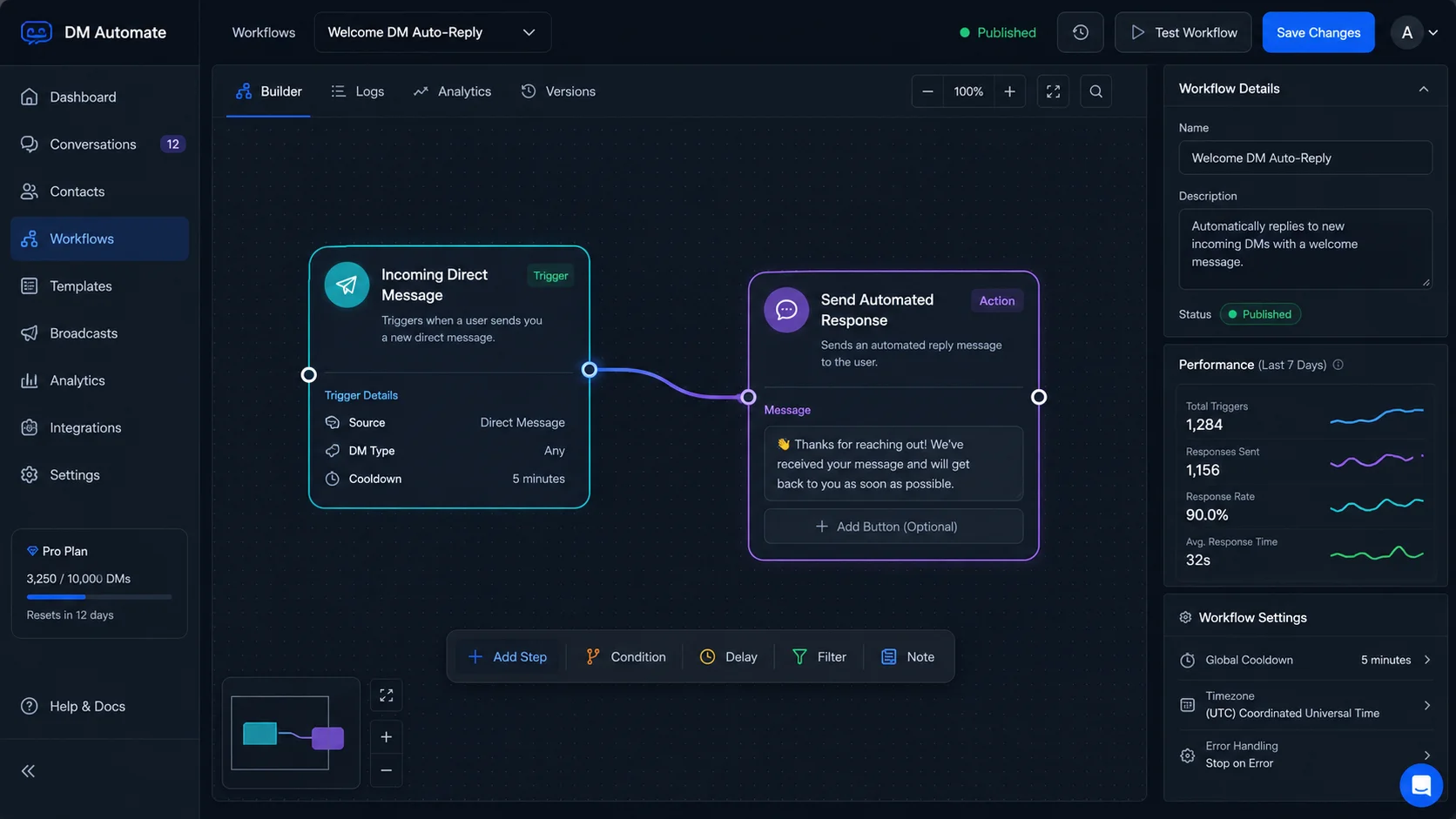
Task: Go to Dashboard in sidebar
Action: (x=99, y=97)
